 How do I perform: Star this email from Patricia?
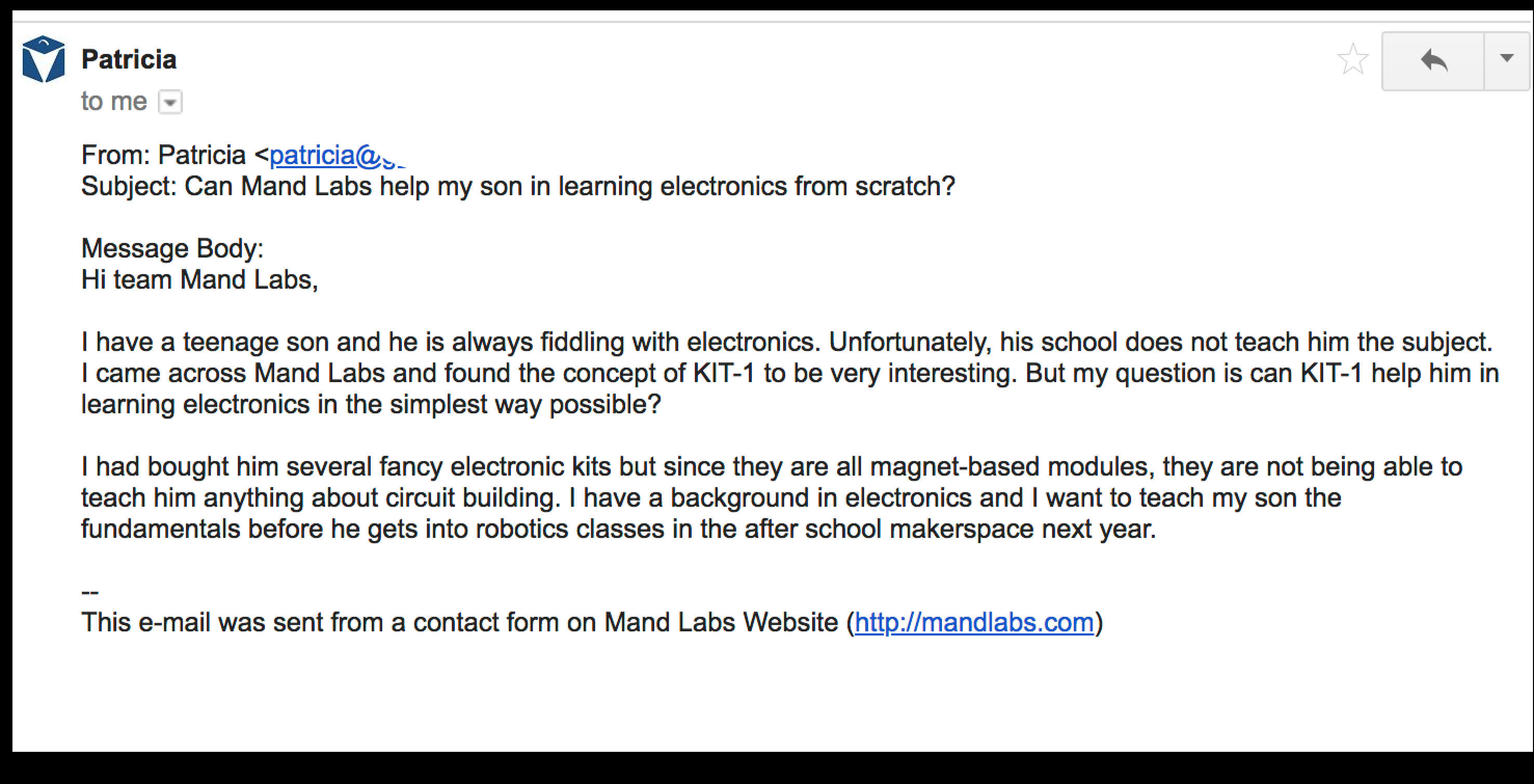1353,60
